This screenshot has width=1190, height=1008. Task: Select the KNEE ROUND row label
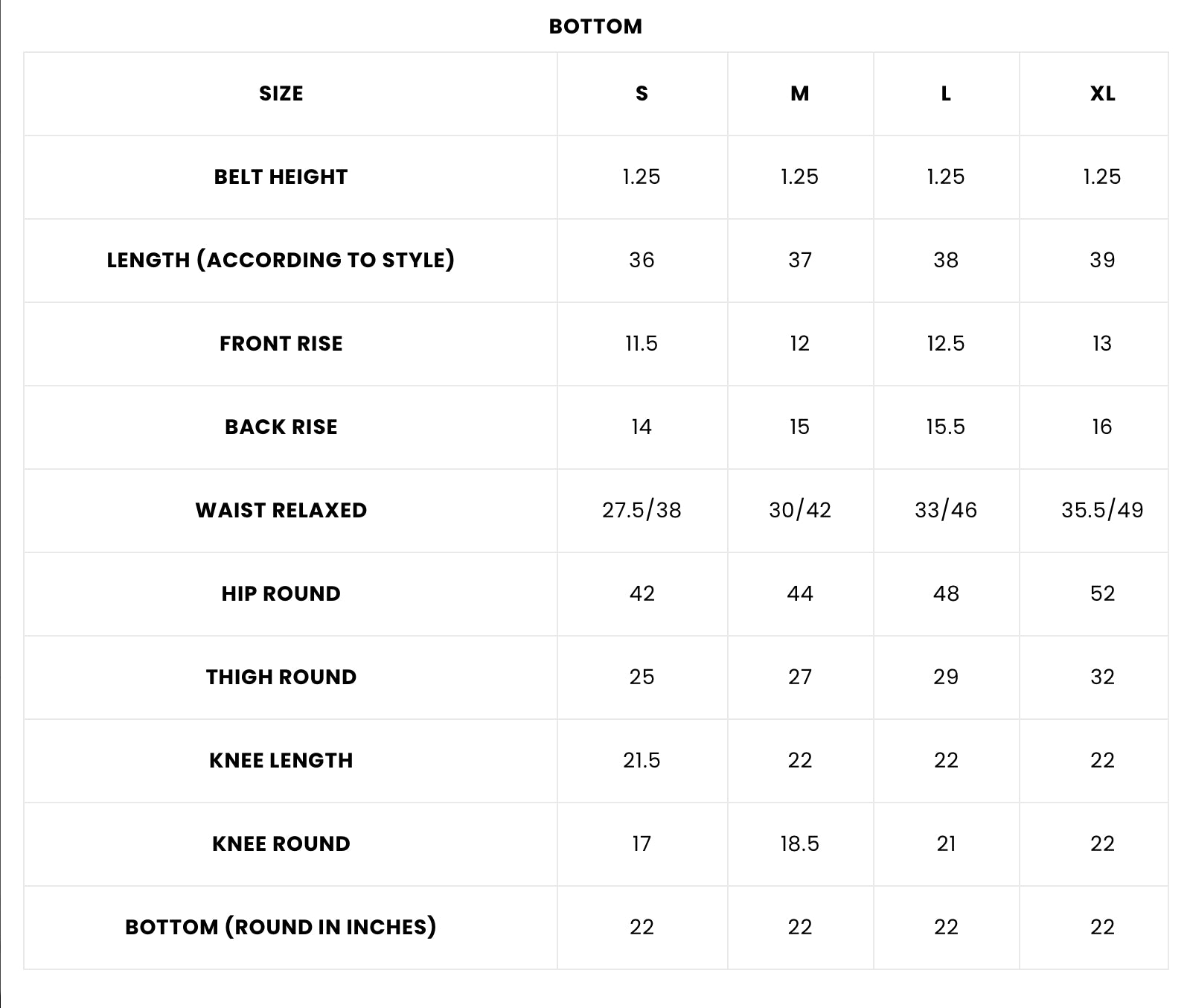pyautogui.click(x=281, y=843)
